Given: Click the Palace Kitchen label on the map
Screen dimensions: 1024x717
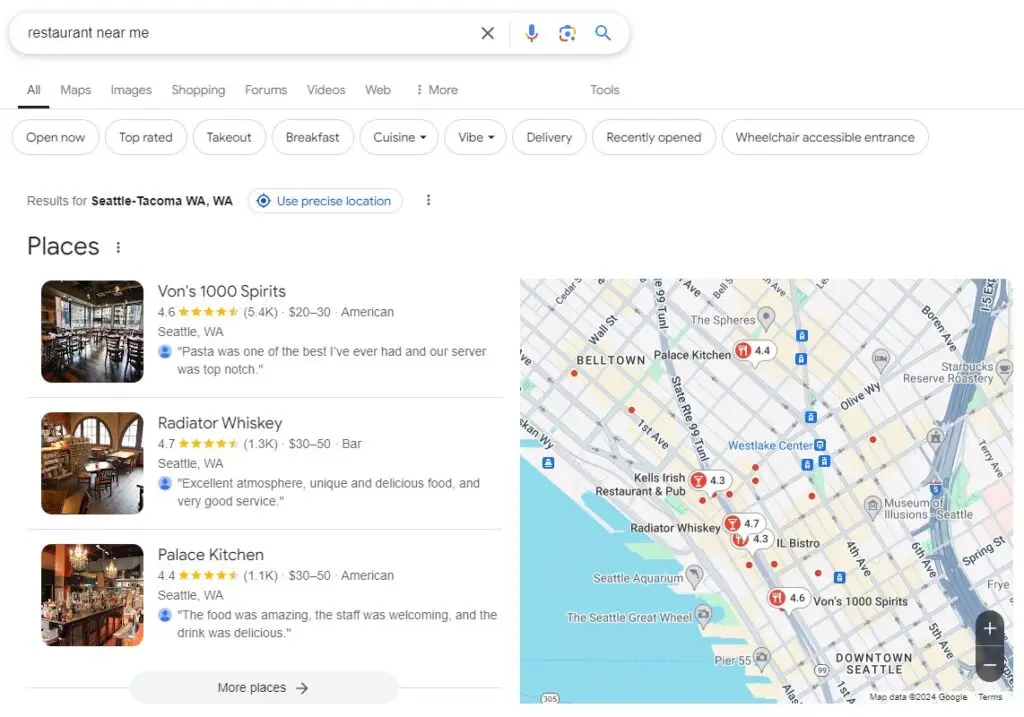Looking at the screenshot, I should (692, 355).
